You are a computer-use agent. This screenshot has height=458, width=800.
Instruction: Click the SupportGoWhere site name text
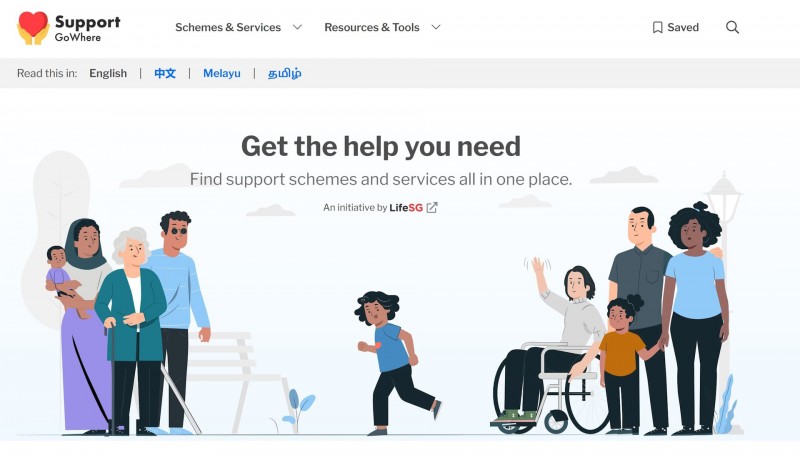click(x=87, y=28)
